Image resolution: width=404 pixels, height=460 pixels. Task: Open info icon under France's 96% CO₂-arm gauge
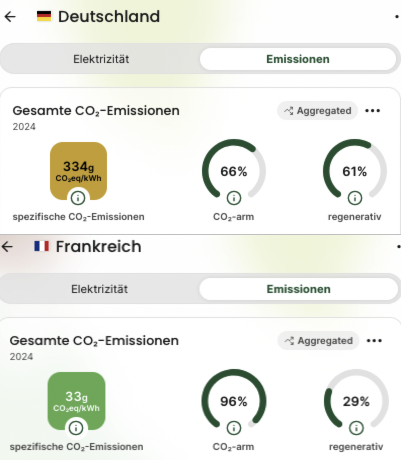(234, 428)
